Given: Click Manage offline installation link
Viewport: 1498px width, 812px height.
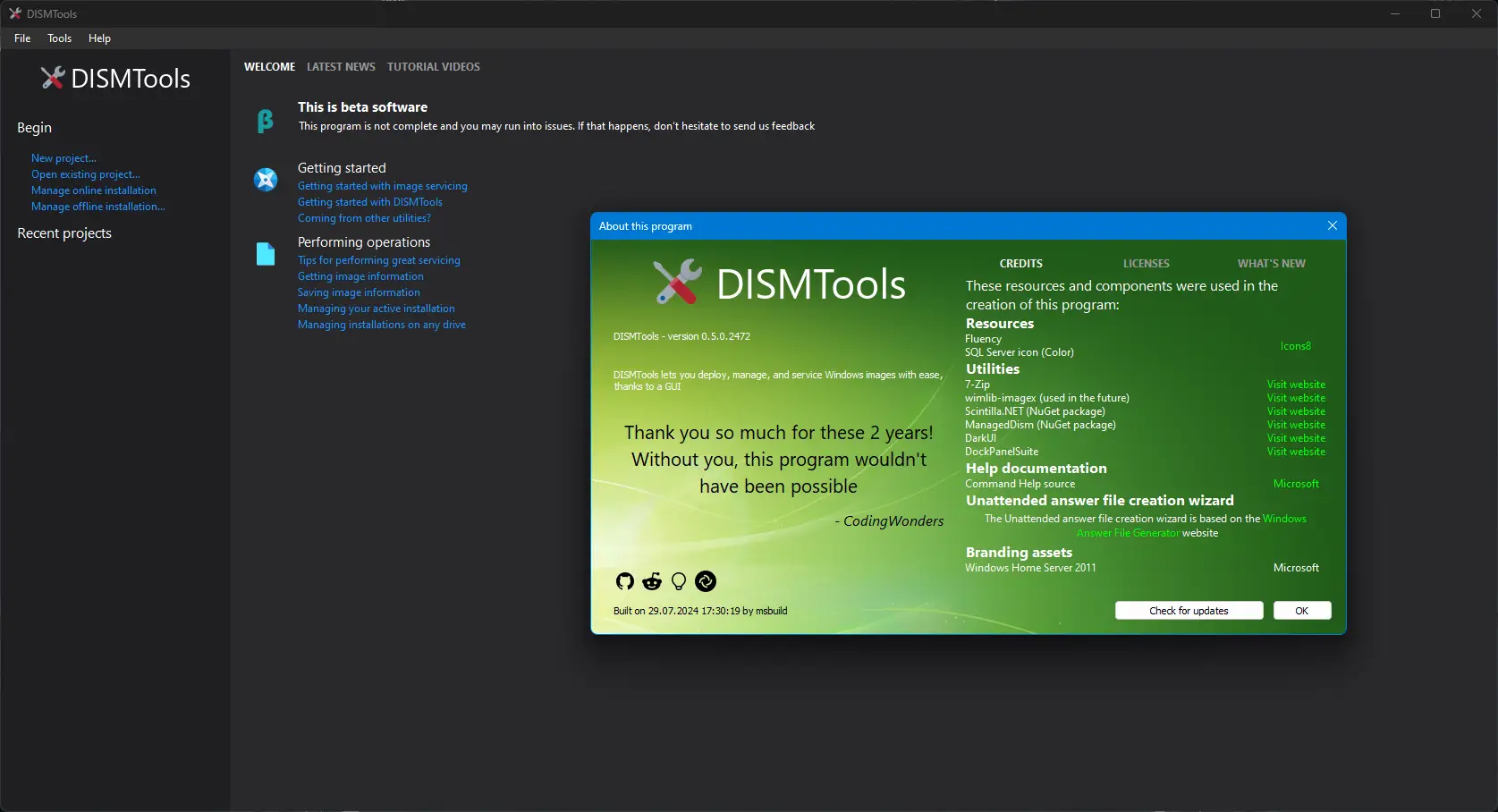Looking at the screenshot, I should tap(97, 207).
